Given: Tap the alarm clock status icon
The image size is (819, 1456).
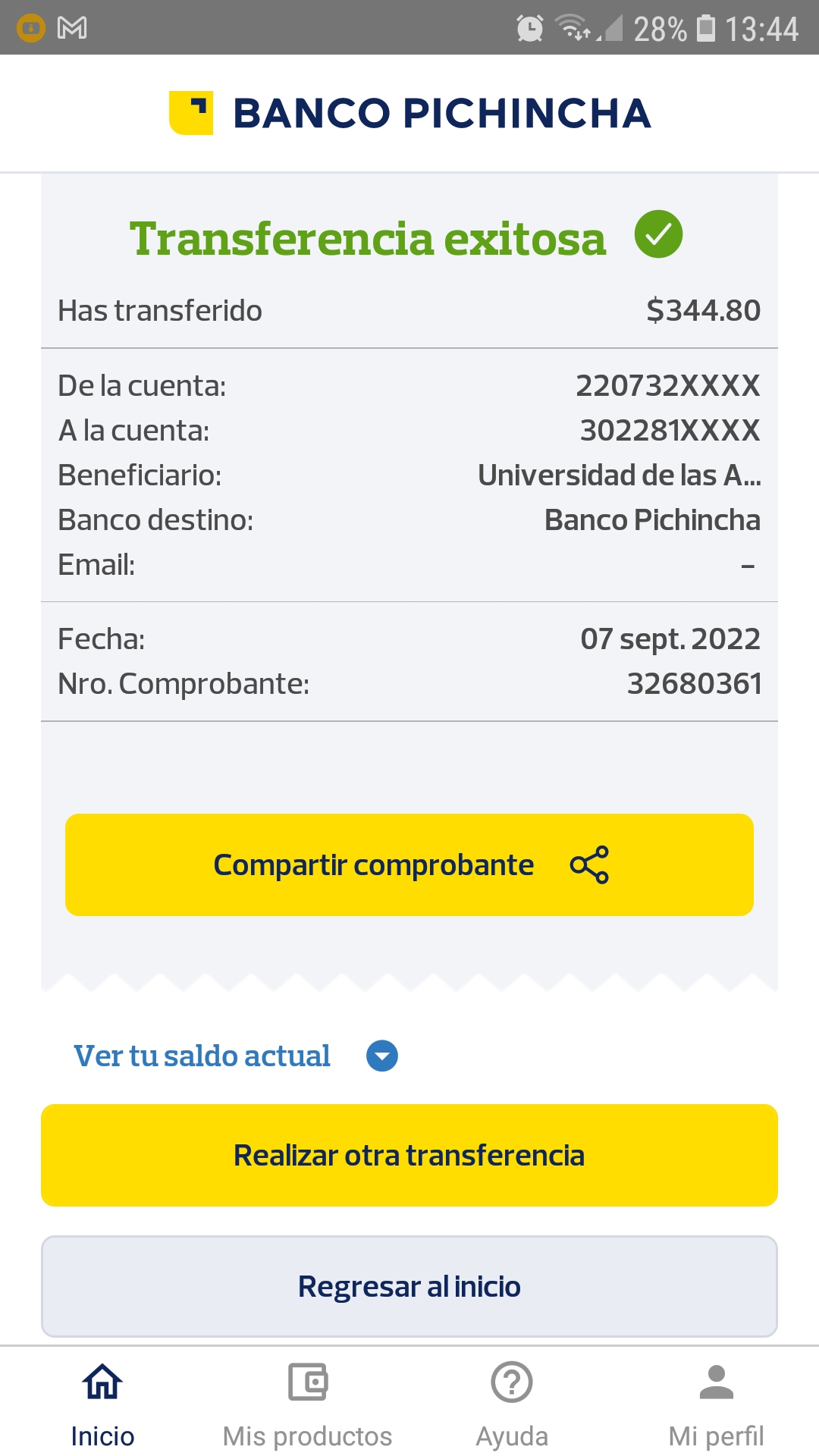Looking at the screenshot, I should coord(529,29).
